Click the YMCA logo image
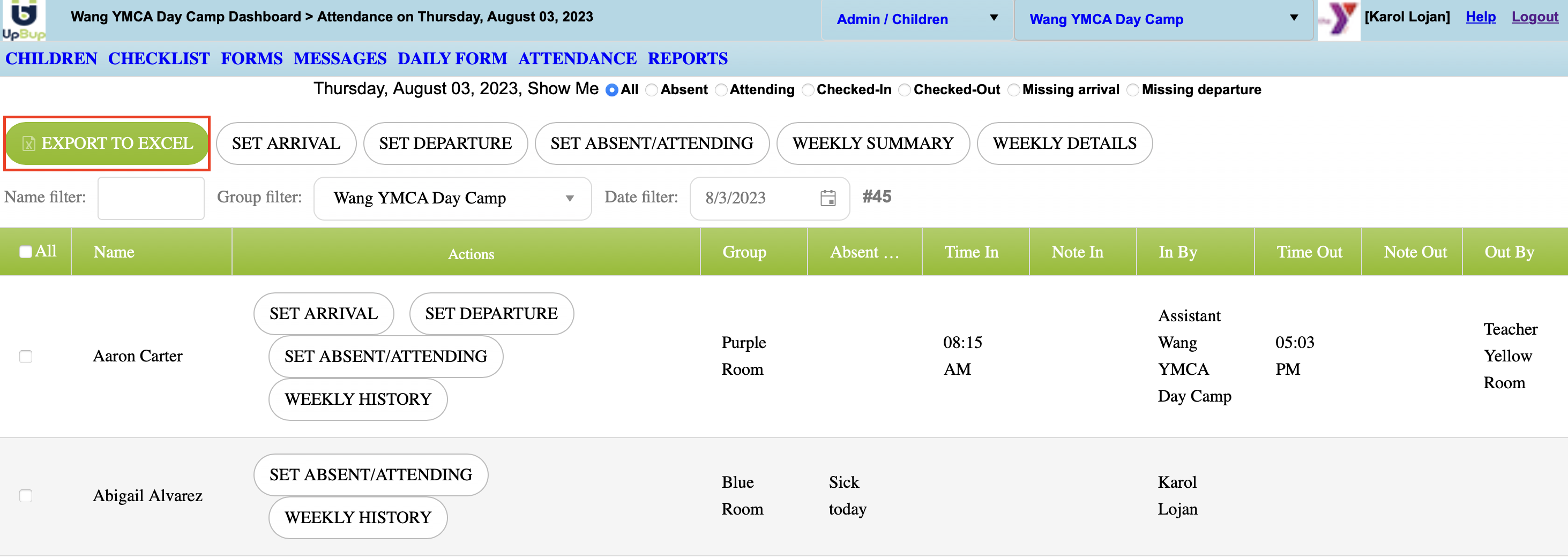 [x=1339, y=19]
